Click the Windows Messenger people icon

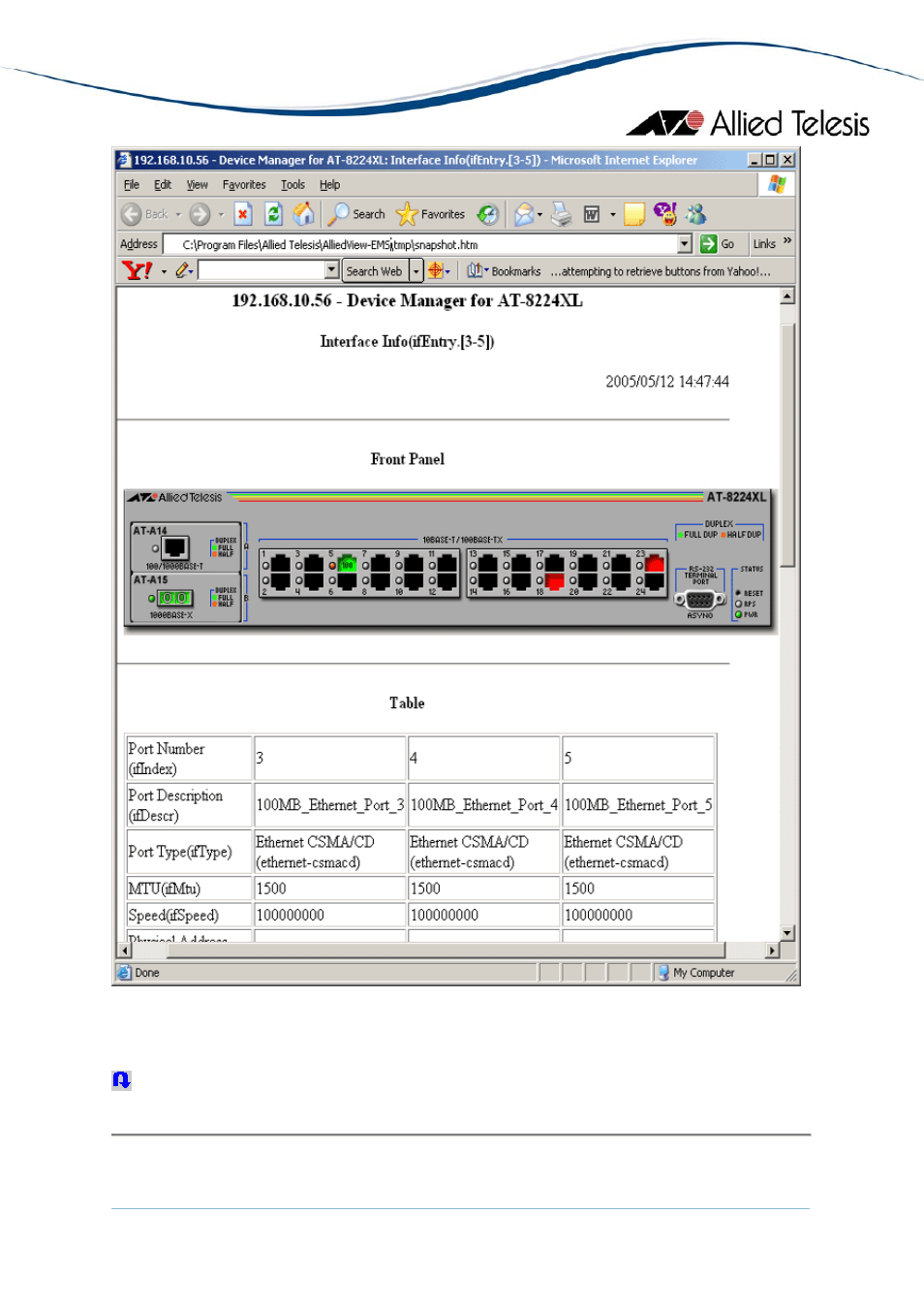point(696,214)
